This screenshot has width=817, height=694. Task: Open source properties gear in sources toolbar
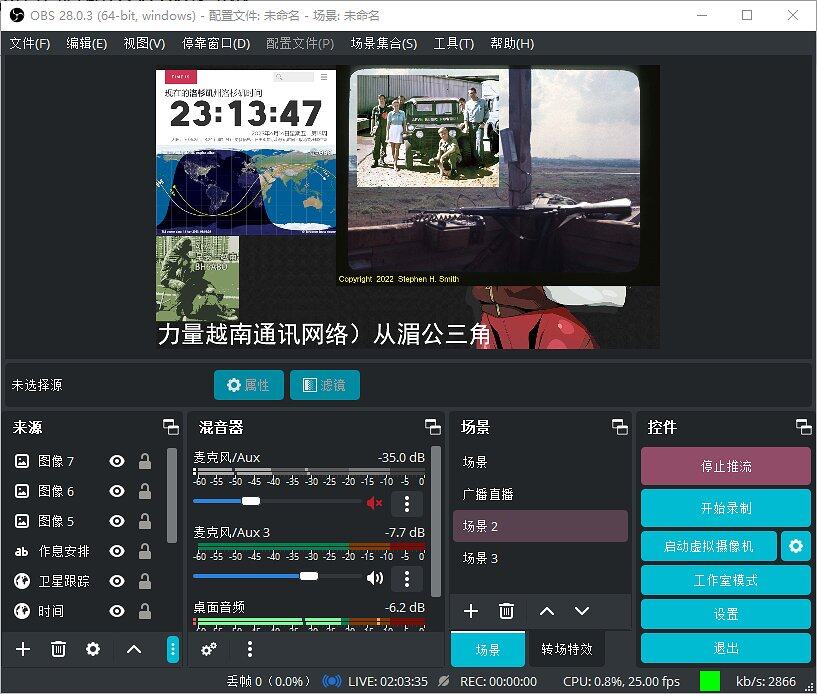tap(93, 649)
